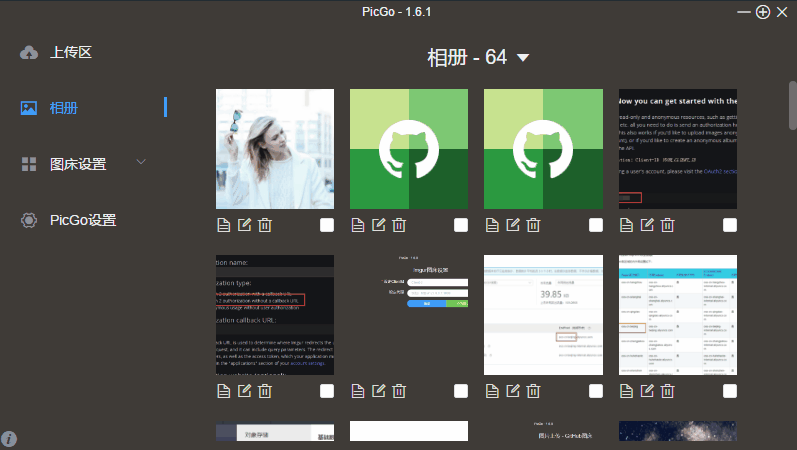Open the woman with sunglasses thumbnail

(x=275, y=149)
